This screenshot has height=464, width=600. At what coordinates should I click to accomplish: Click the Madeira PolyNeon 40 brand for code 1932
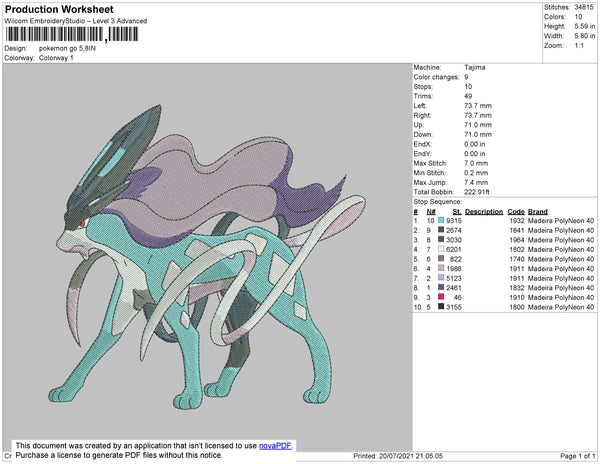[561, 221]
